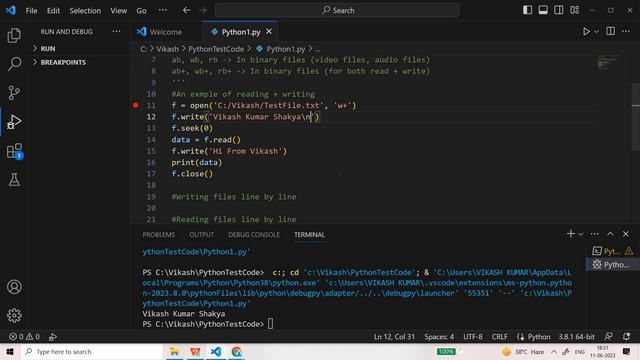Click the Search command center box
This screenshot has height=360, width=640.
pyautogui.click(x=337, y=10)
